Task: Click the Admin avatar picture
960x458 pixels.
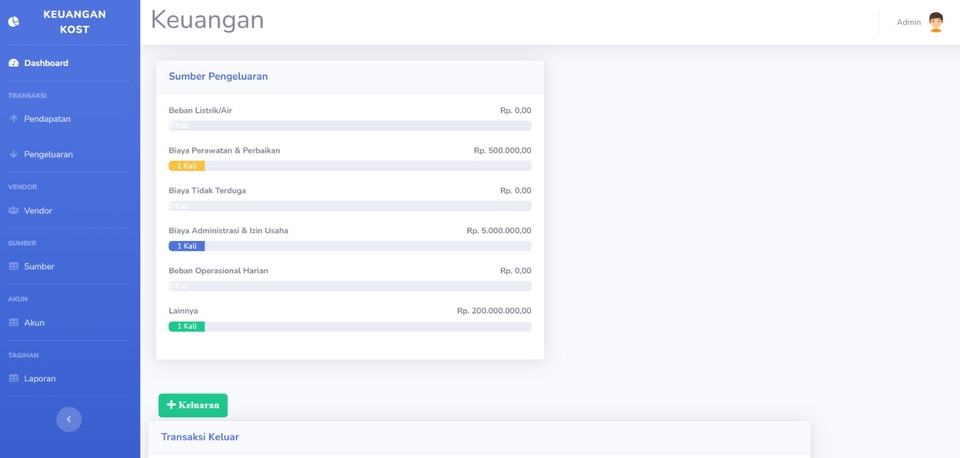Action: coord(936,22)
